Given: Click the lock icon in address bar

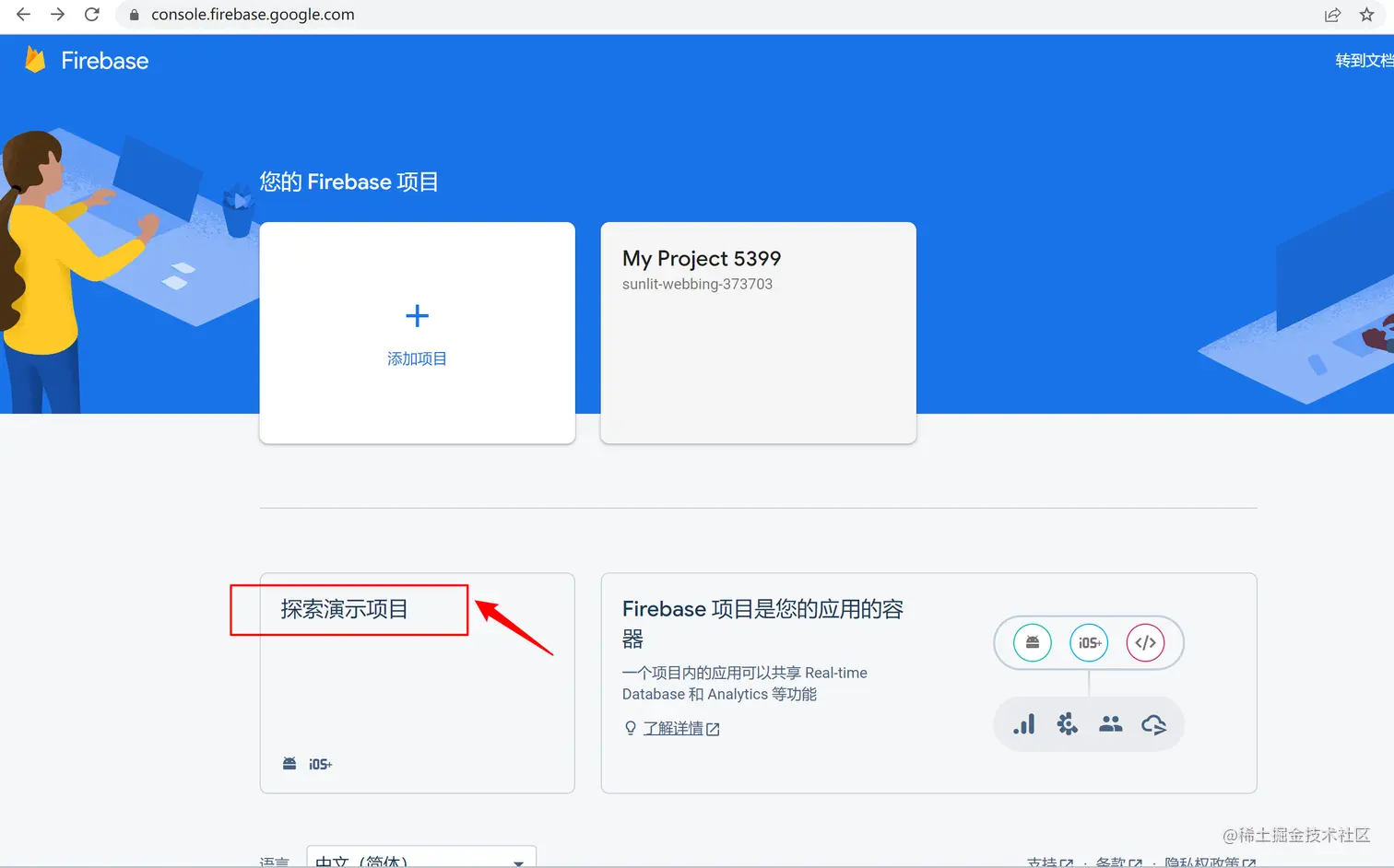Looking at the screenshot, I should click(x=135, y=15).
